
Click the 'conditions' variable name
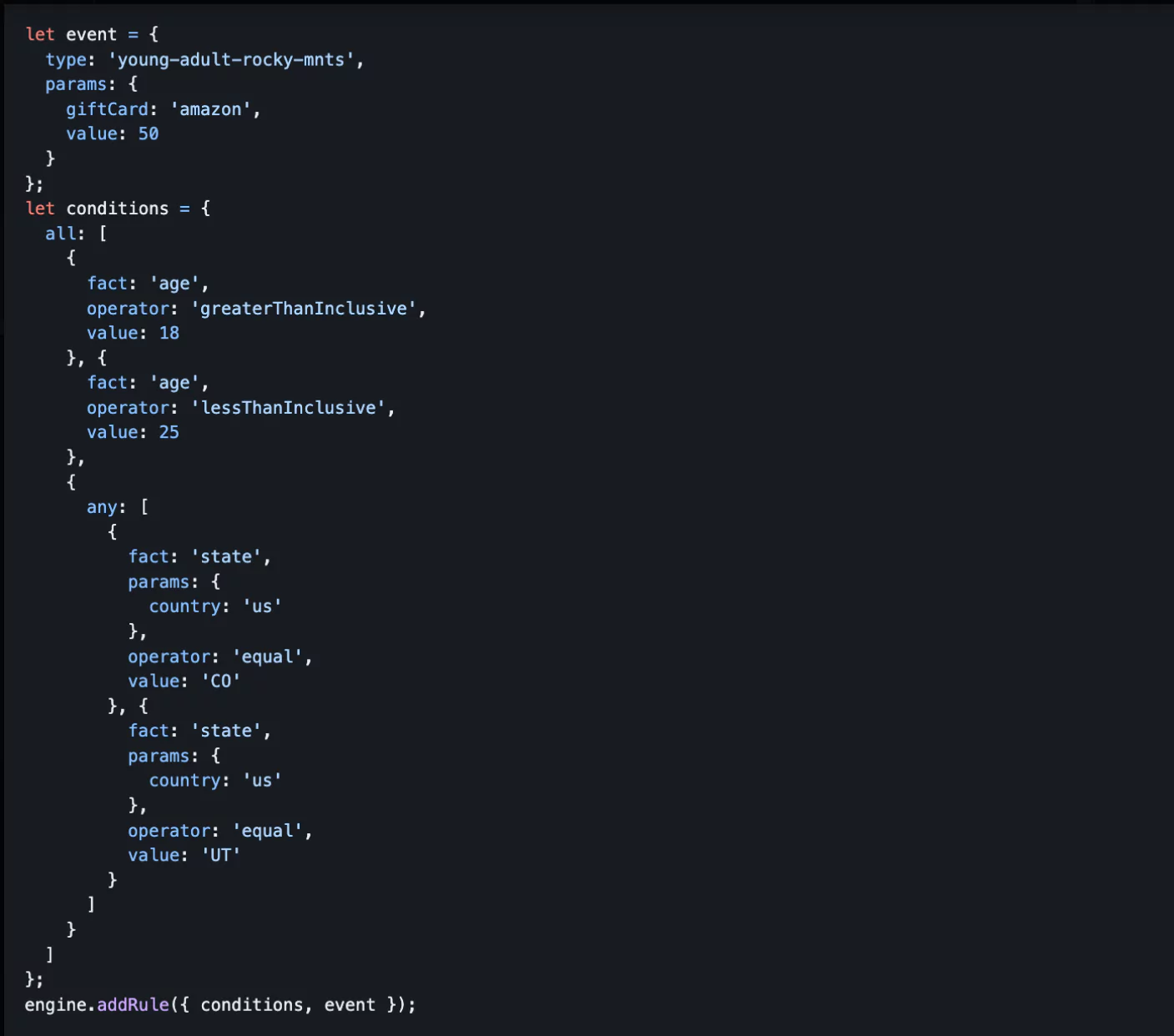point(117,208)
